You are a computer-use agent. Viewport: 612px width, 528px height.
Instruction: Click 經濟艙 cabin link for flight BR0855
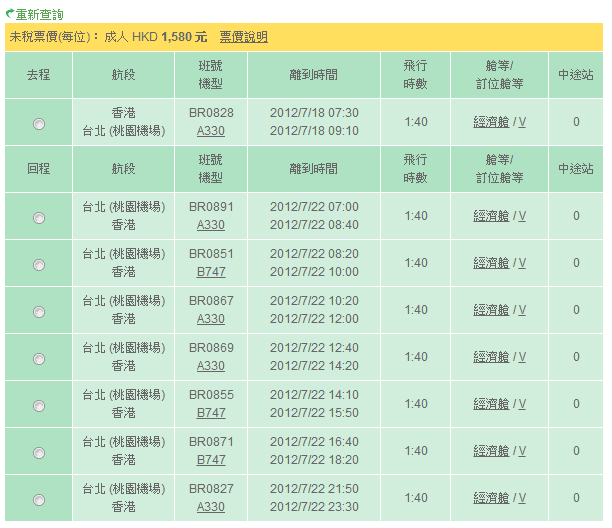coord(491,404)
